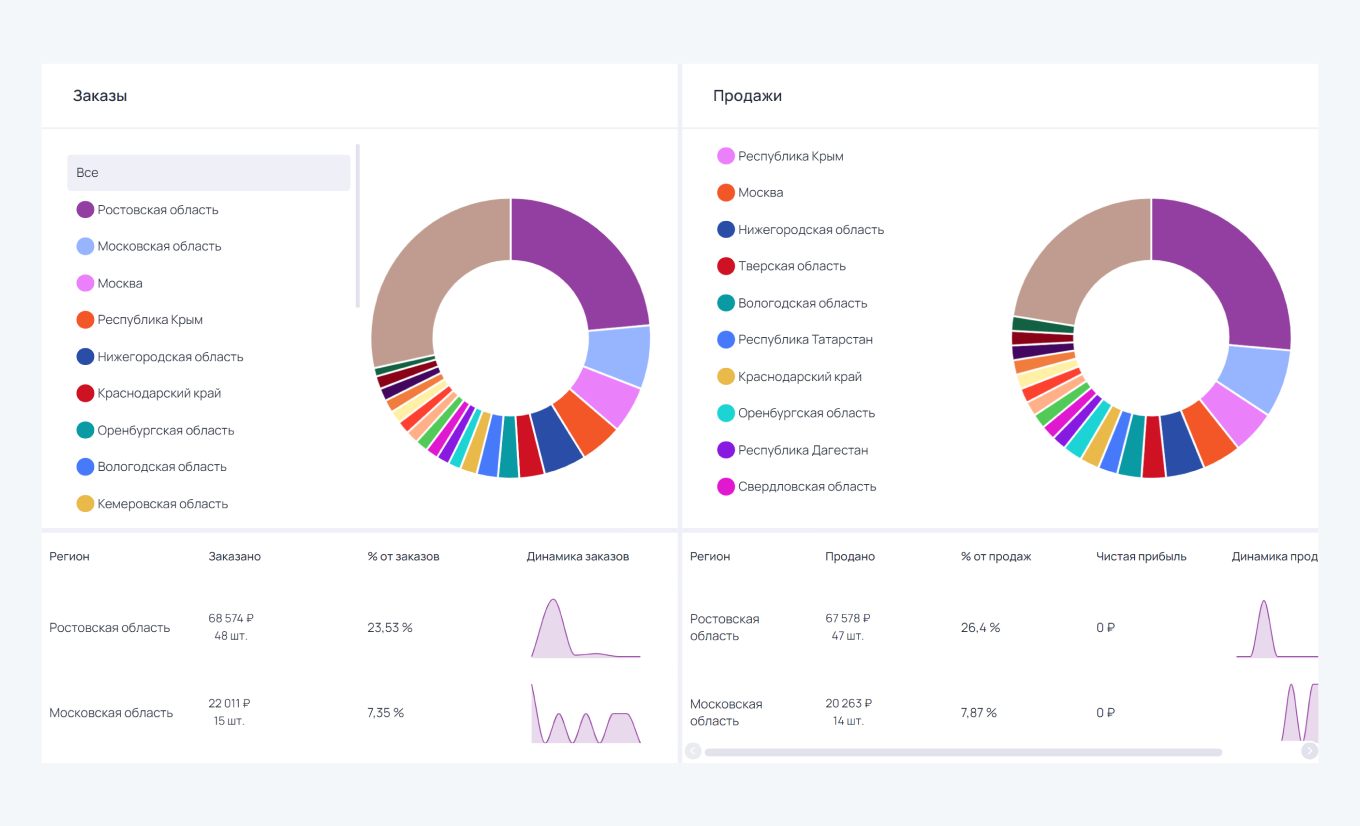Click Свердловская область magenta legend dot
Viewport: 1360px width, 826px height.
[x=726, y=487]
